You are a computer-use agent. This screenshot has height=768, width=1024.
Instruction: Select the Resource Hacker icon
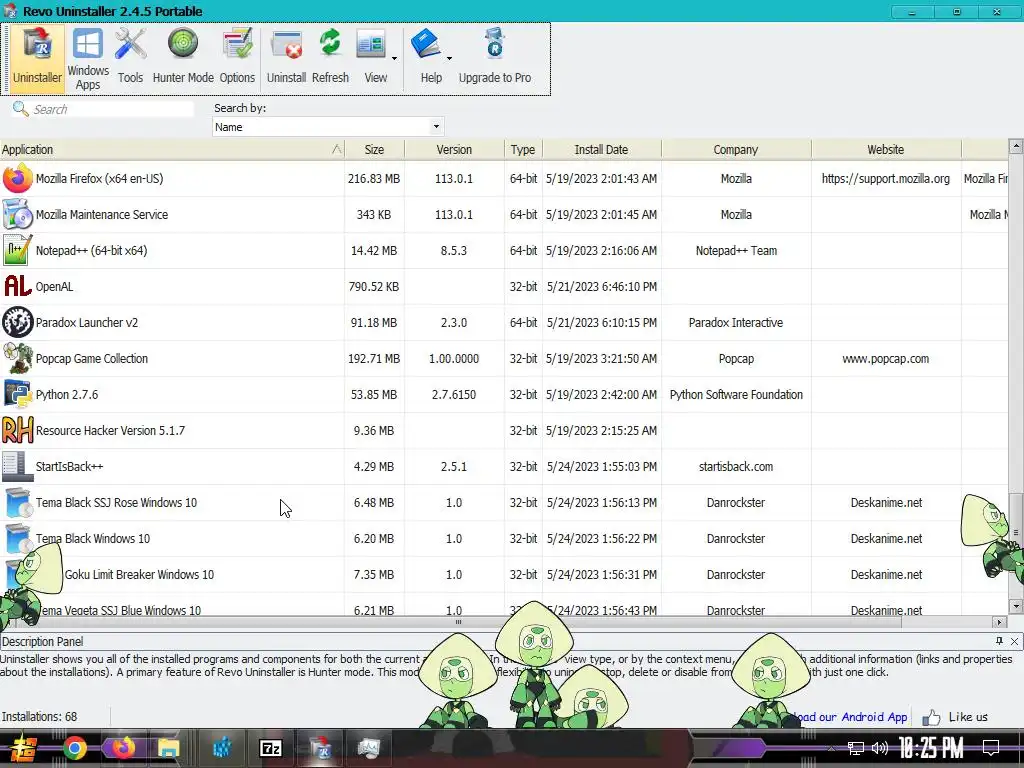[17, 430]
